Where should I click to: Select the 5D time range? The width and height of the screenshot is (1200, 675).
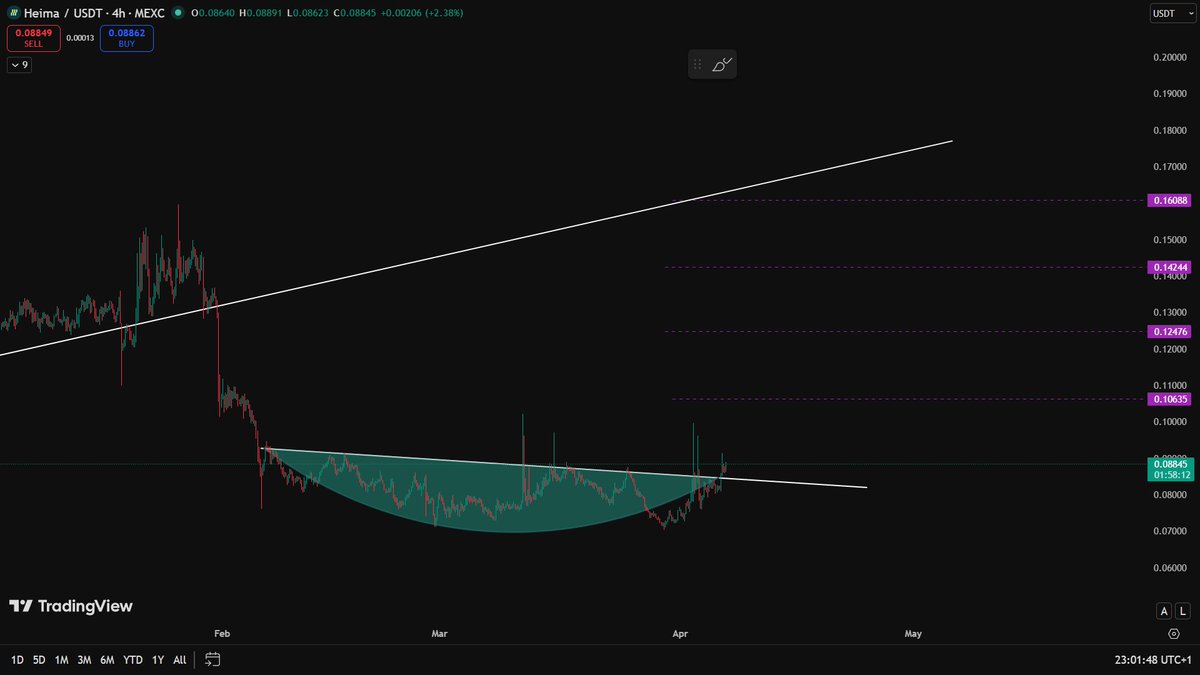(39, 660)
